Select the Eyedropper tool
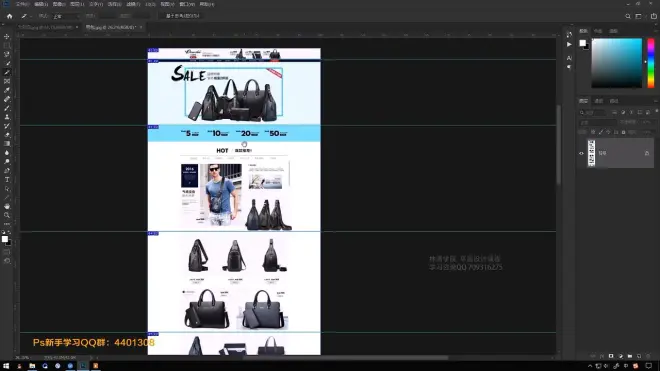Screen dimensions: 660x371 7,90
